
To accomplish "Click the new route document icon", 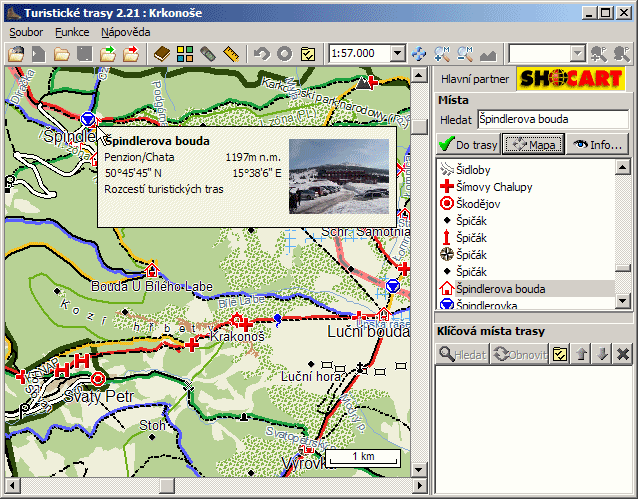I will (x=39, y=54).
